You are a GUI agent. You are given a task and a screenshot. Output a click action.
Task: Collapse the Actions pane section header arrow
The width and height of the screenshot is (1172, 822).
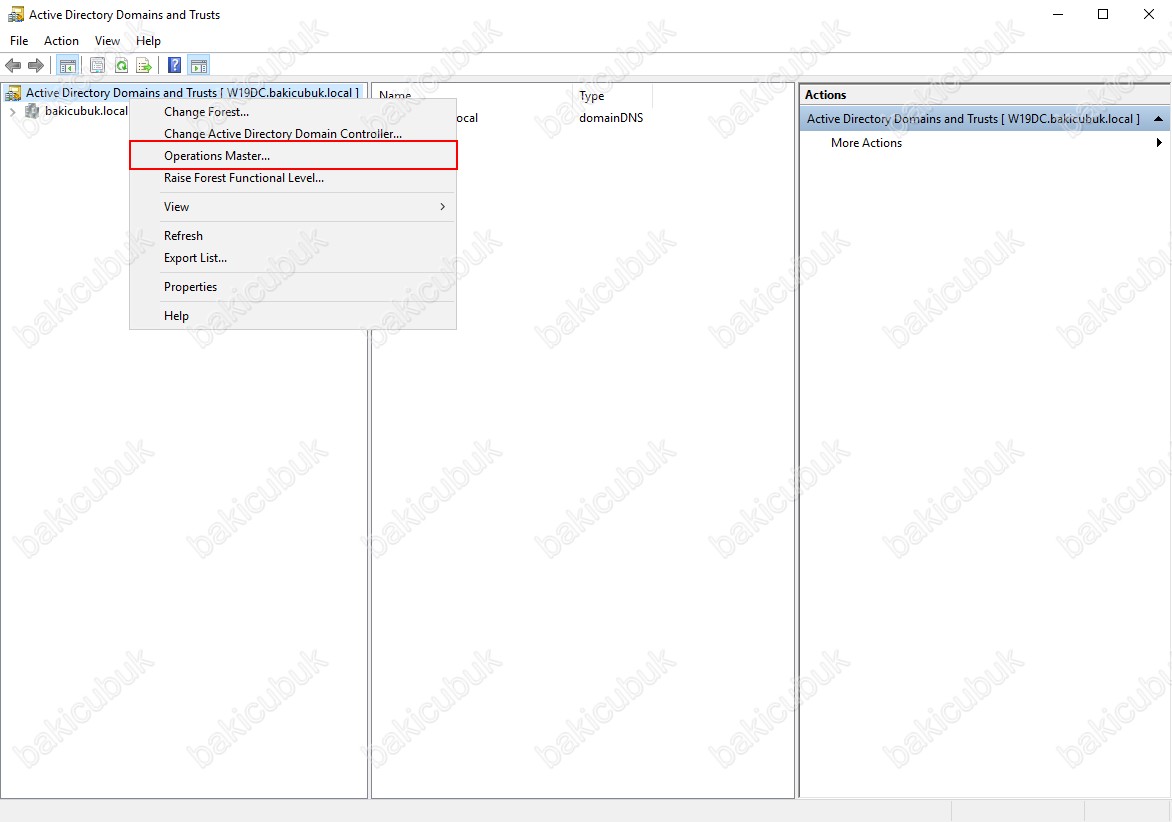point(1158,119)
